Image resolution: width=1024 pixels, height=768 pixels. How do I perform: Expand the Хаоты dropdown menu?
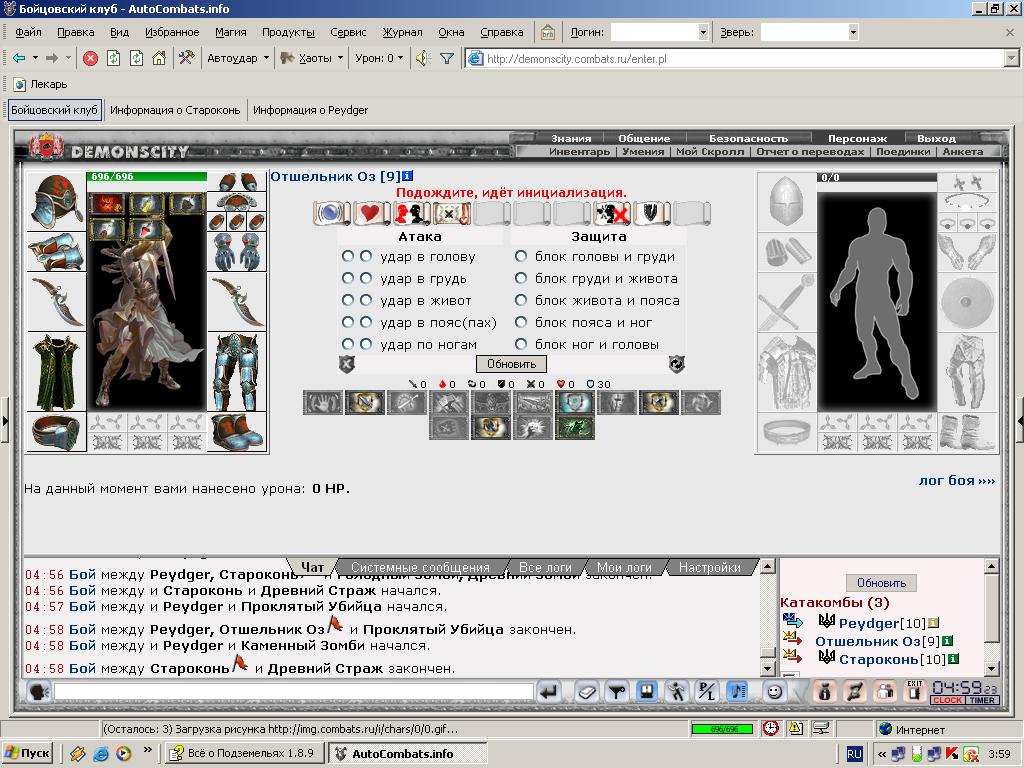pyautogui.click(x=312, y=59)
